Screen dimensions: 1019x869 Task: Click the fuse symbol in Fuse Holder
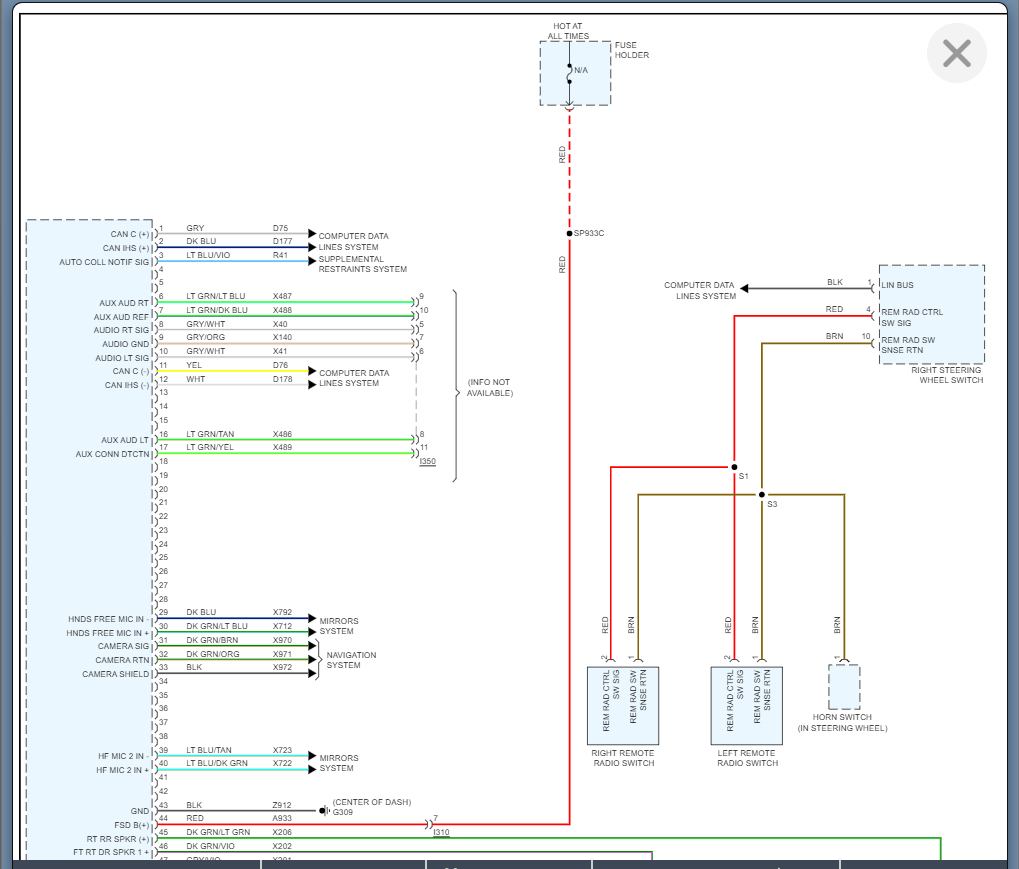[x=570, y=72]
